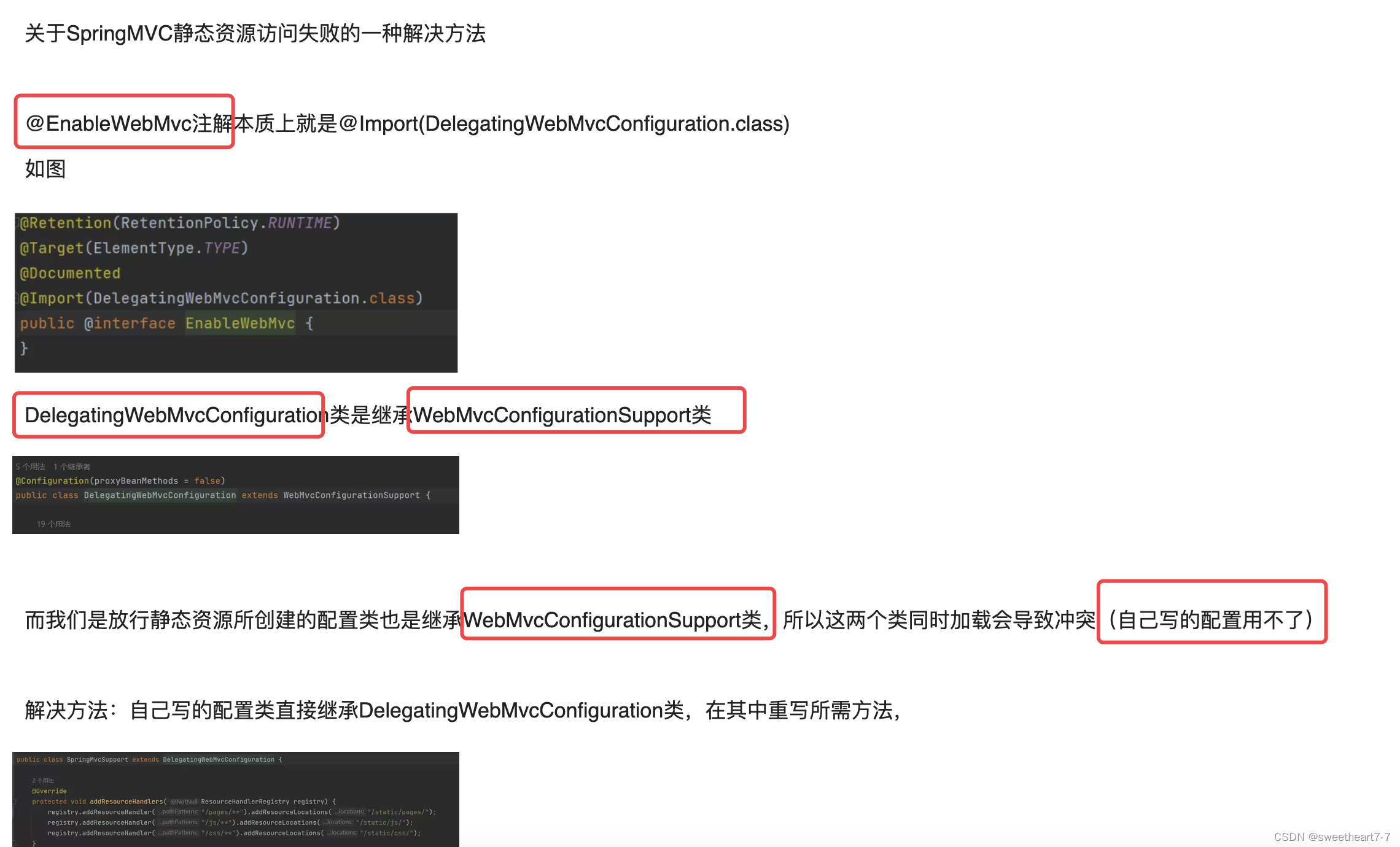Image resolution: width=1400 pixels, height=847 pixels.
Task: Click the 'public @interface EnableWebMvc {' code line
Action: tap(167, 323)
